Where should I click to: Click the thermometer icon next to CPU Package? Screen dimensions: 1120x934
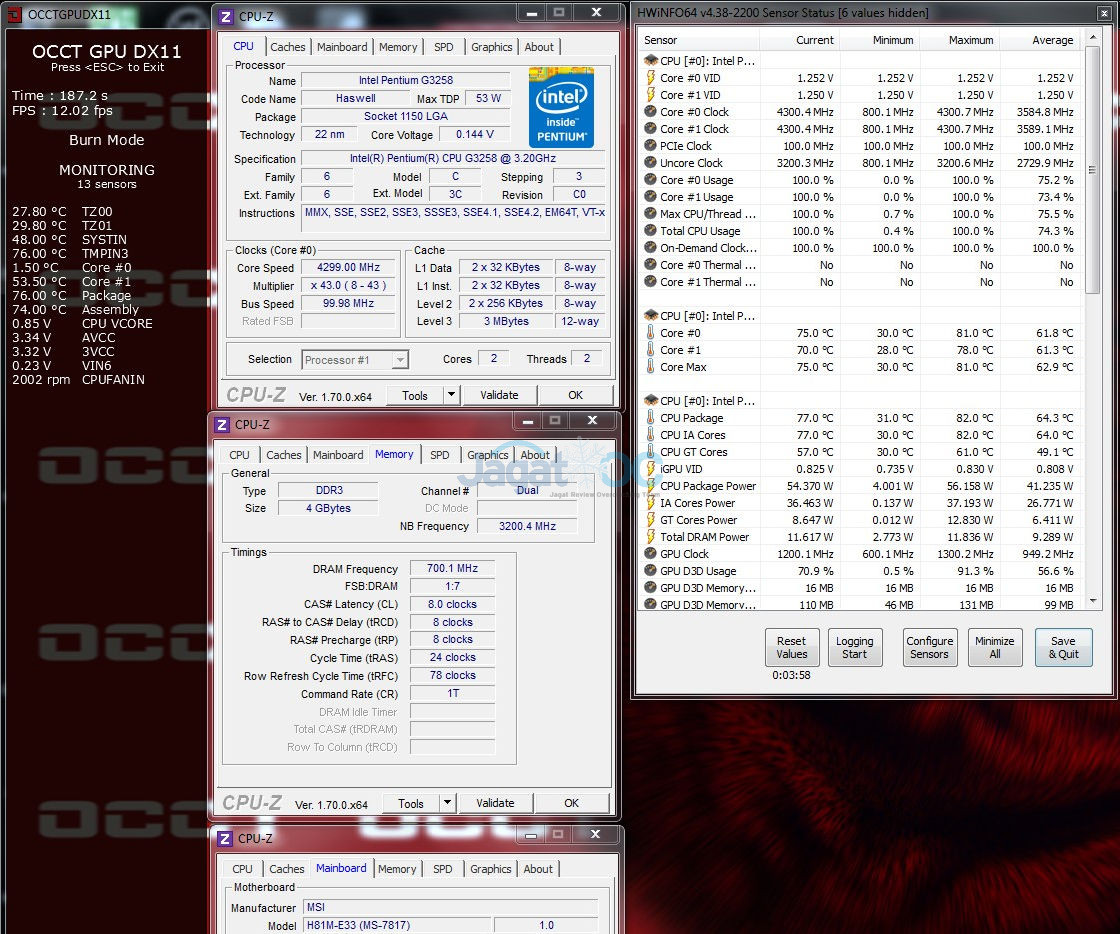(x=651, y=418)
